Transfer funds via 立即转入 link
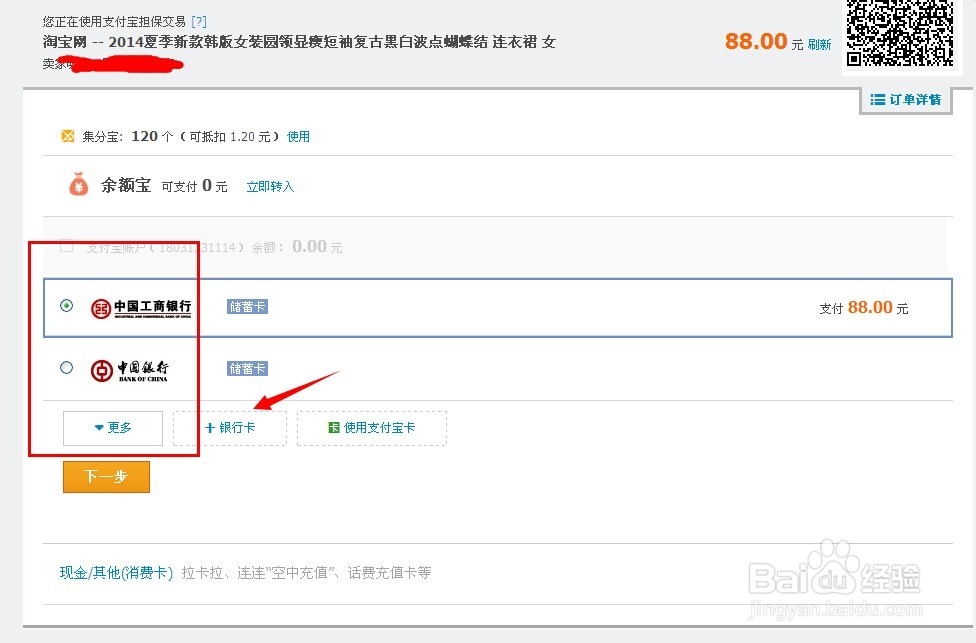Screen dimensions: 976x643 [270, 186]
